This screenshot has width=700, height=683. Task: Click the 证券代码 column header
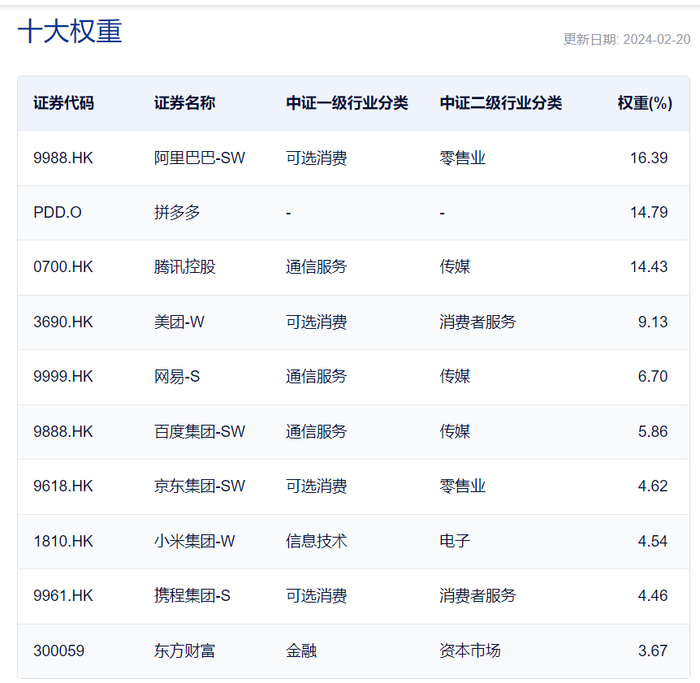(x=64, y=103)
